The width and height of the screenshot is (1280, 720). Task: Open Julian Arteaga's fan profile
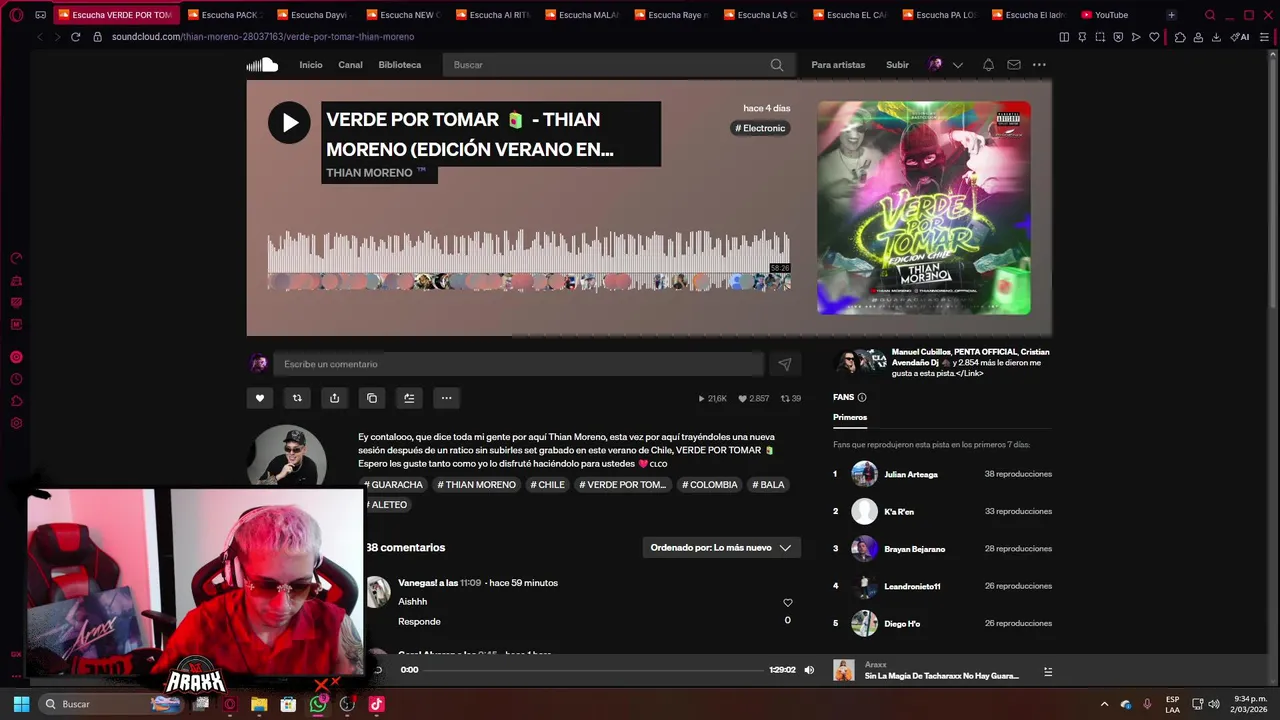pos(911,474)
